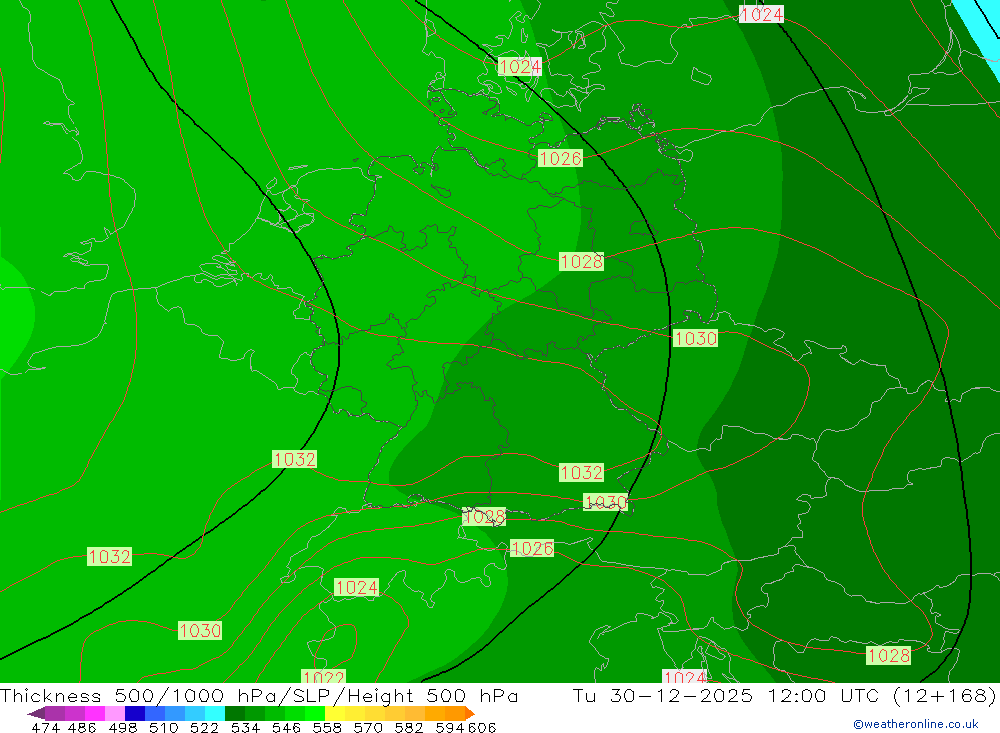Click the '474' legend value
The height and width of the screenshot is (733, 1000).
(x=45, y=728)
